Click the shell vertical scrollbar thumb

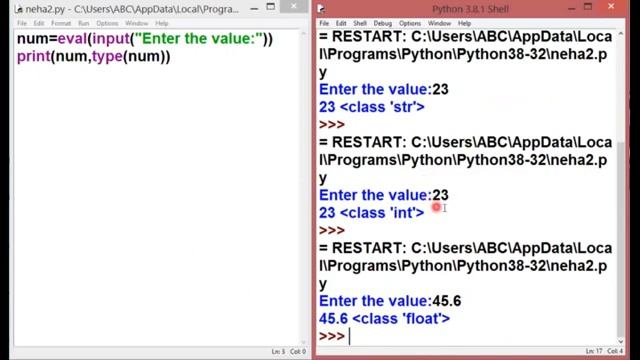point(620,239)
